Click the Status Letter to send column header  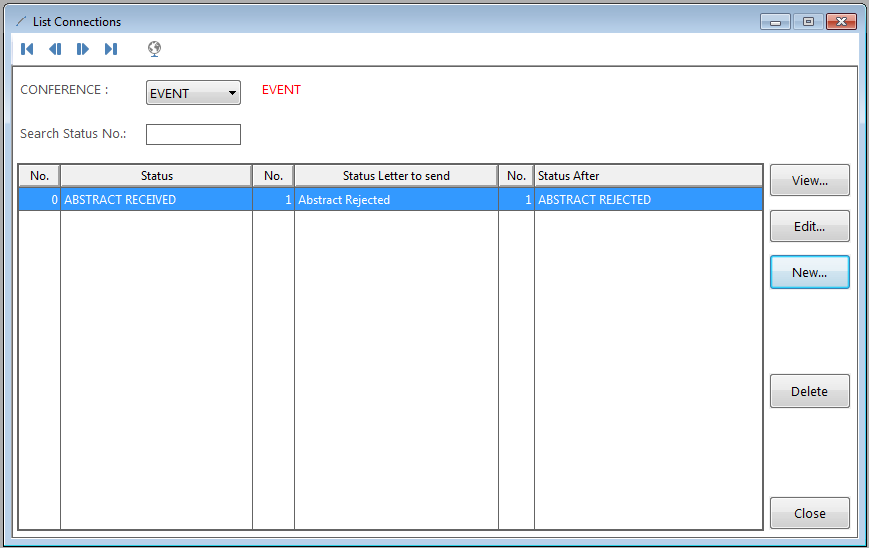coord(396,176)
